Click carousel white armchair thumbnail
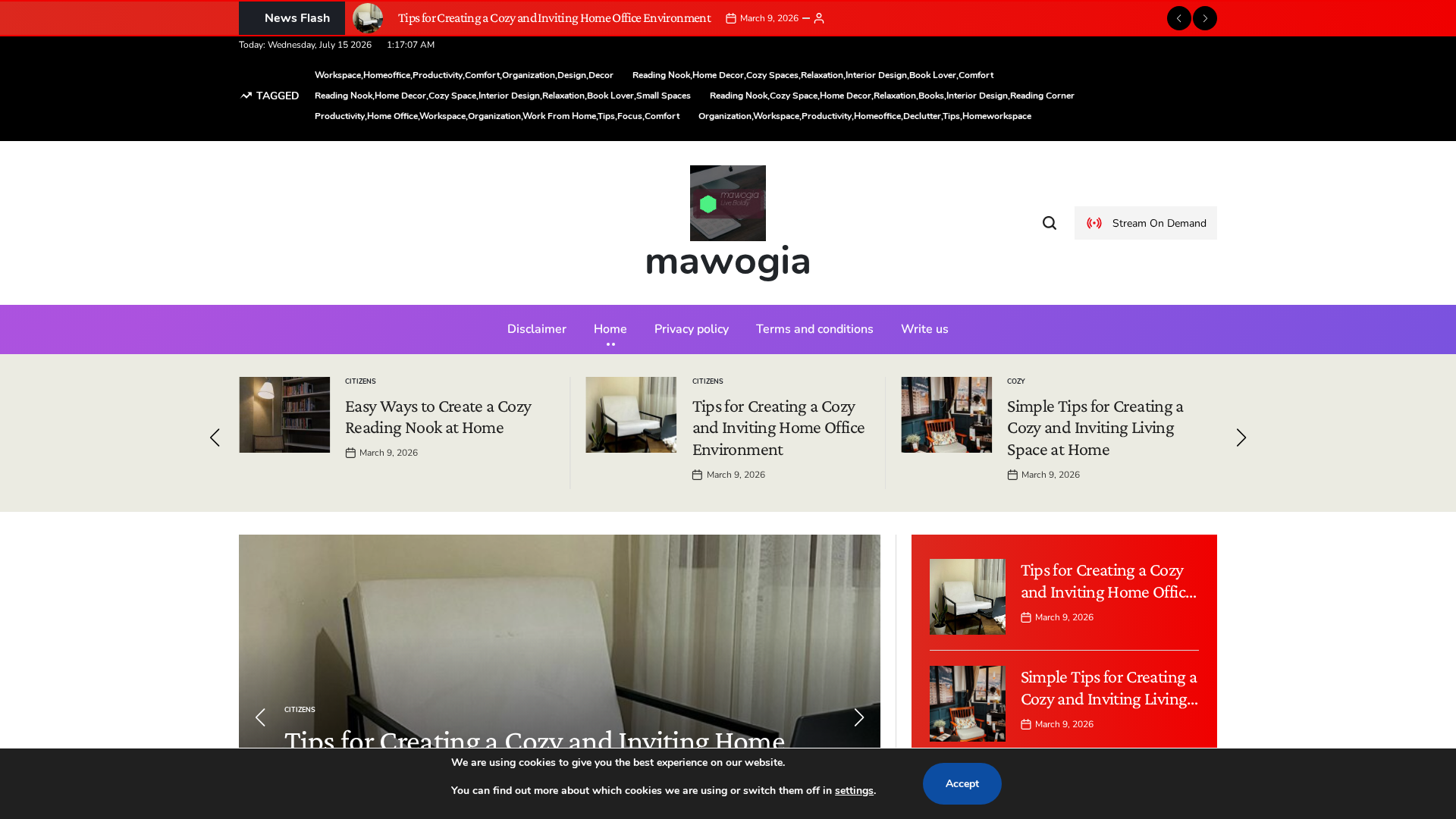Screen dimensions: 1456x819 coord(631,415)
